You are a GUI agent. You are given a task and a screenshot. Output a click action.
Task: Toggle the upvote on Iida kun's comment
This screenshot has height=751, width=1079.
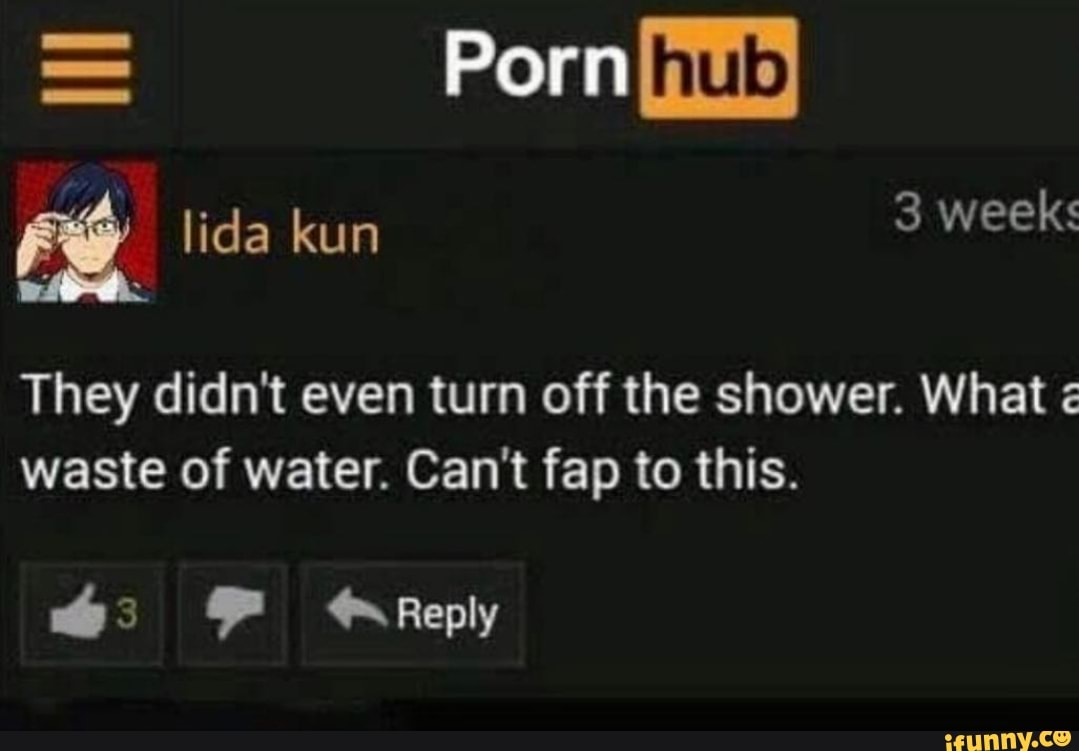[92, 613]
